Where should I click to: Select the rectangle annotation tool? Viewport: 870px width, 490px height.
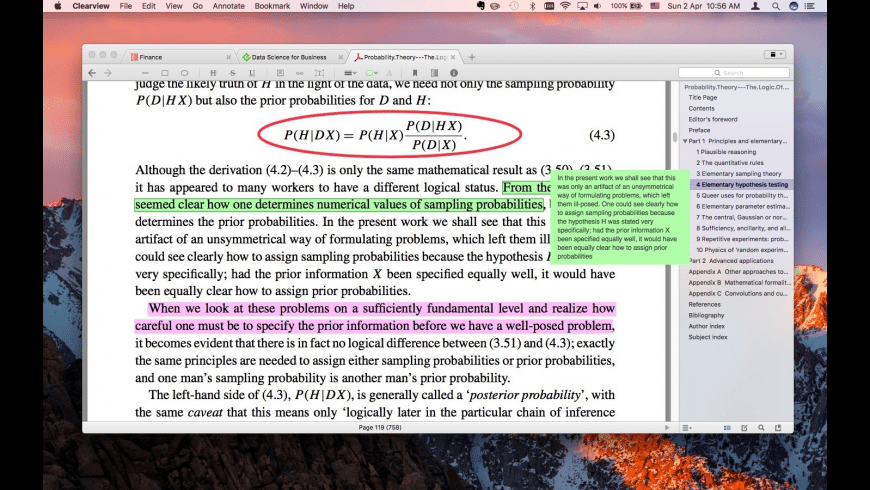coord(165,73)
